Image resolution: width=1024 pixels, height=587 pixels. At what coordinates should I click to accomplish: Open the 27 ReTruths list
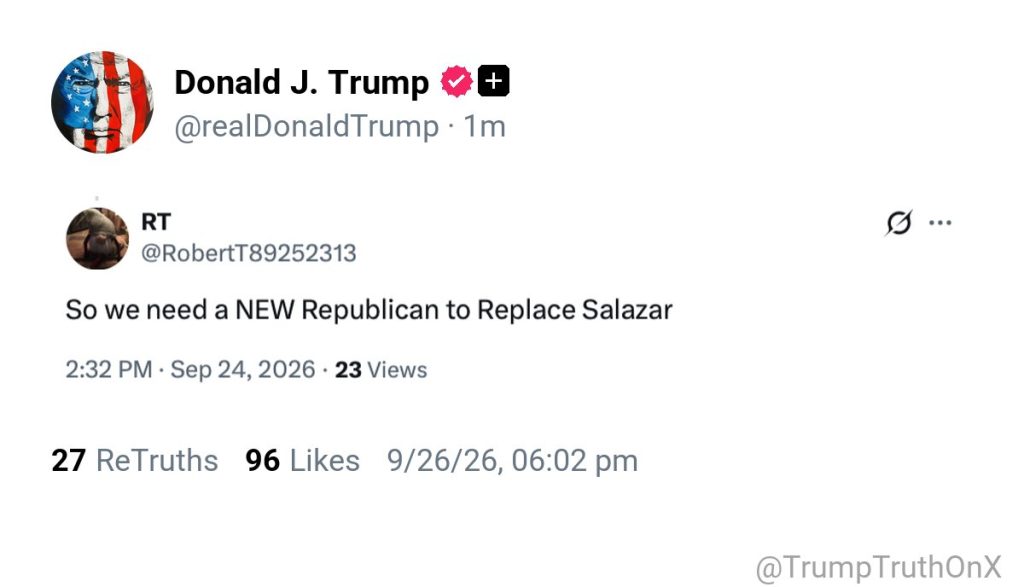tap(135, 460)
